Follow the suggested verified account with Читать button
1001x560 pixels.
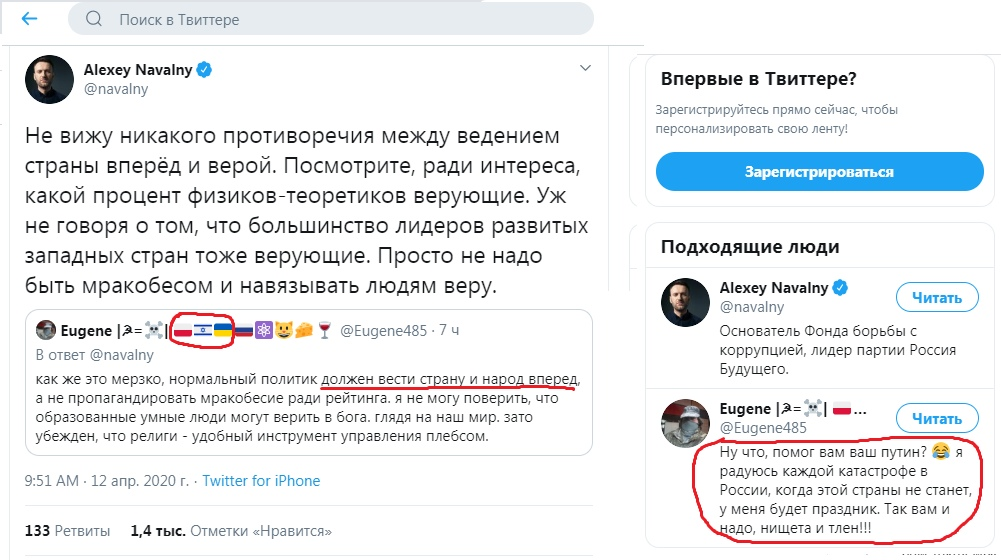pos(936,297)
